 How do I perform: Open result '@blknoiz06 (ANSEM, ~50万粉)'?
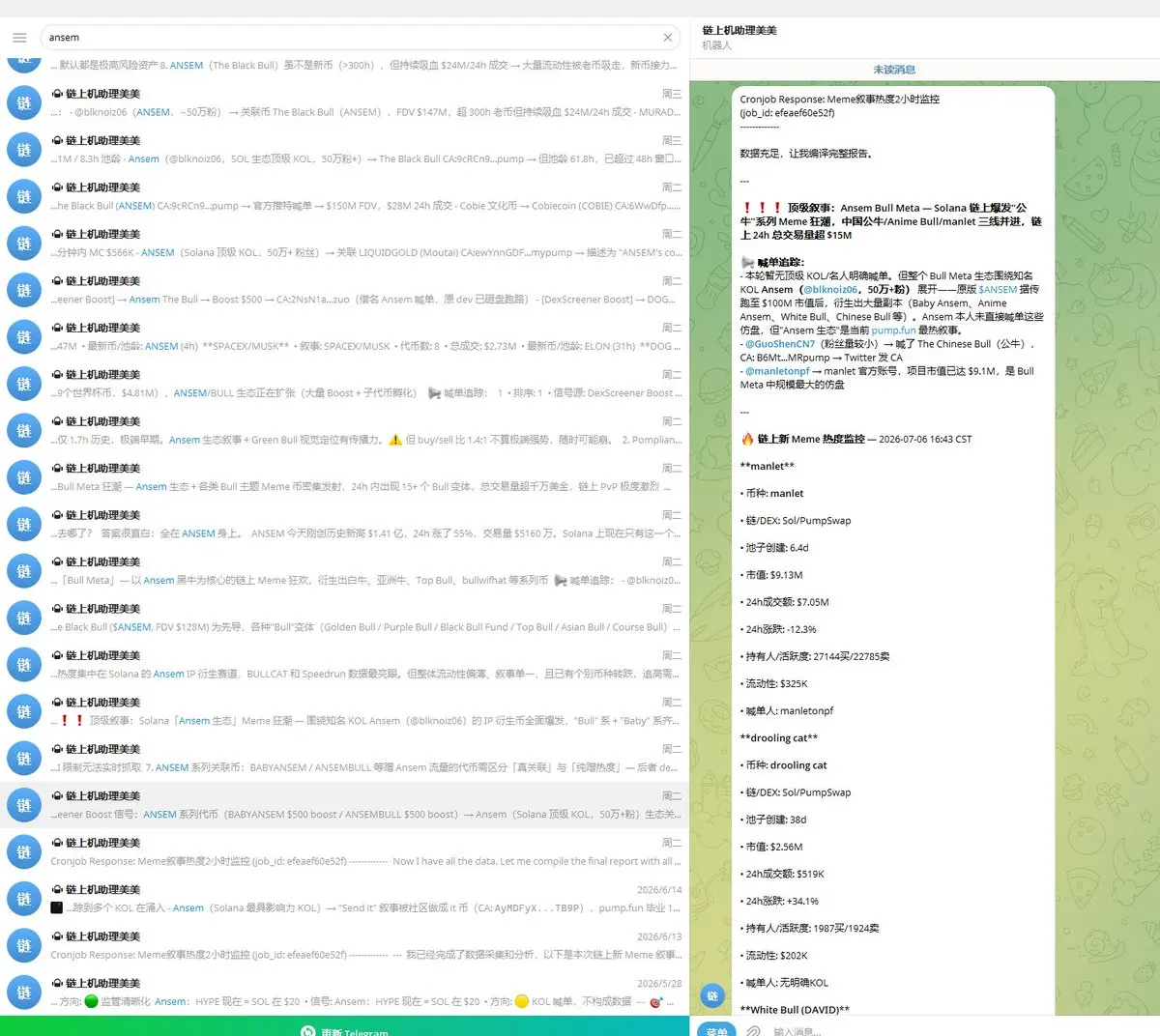click(x=344, y=102)
